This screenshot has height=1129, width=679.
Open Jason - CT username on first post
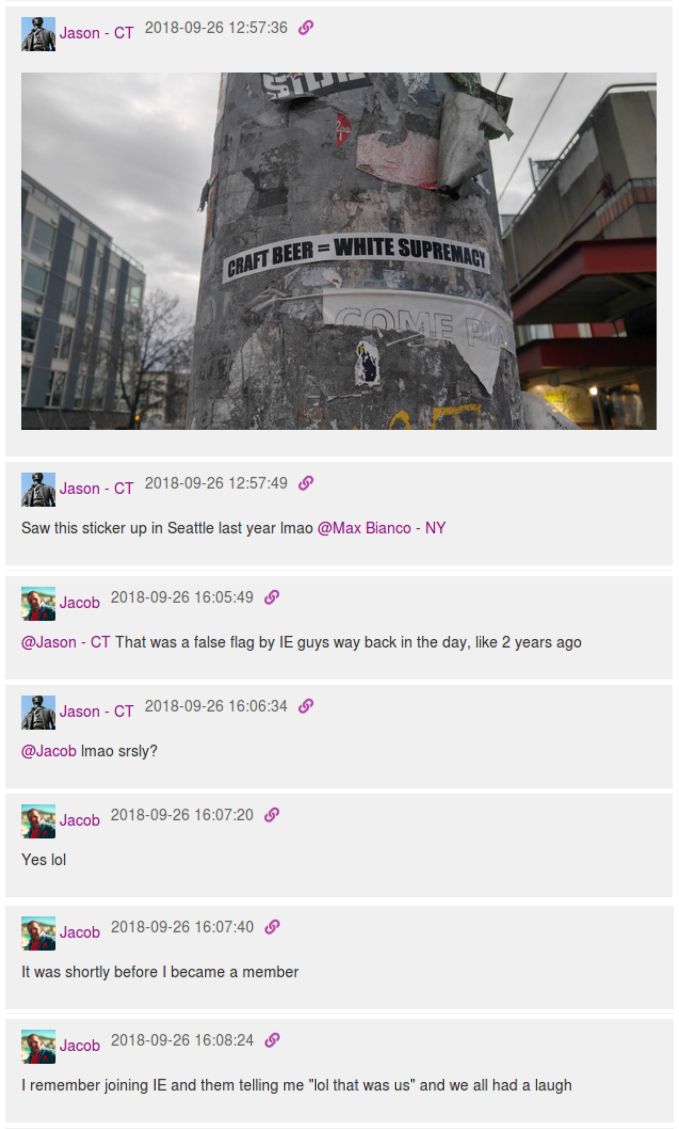point(96,33)
